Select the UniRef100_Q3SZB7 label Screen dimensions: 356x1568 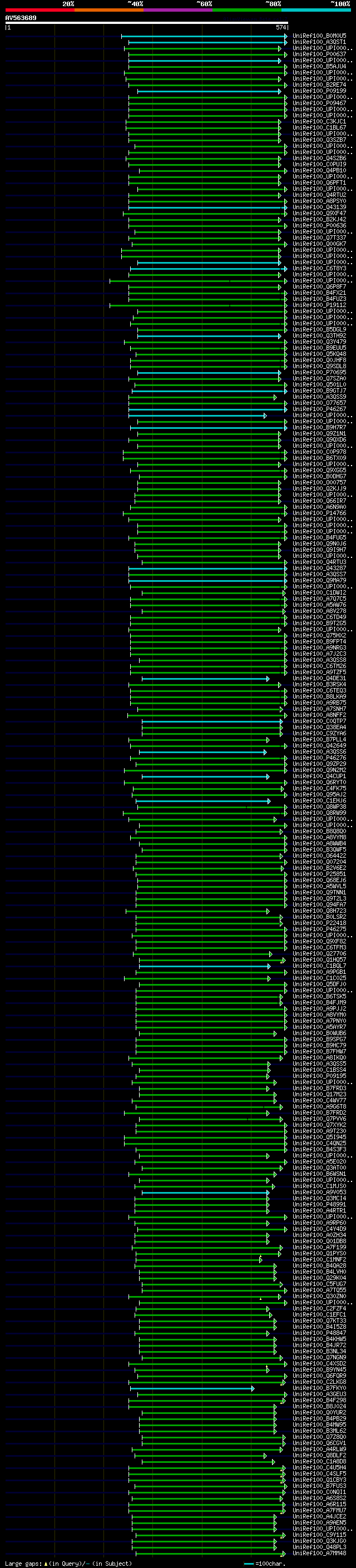[319, 140]
